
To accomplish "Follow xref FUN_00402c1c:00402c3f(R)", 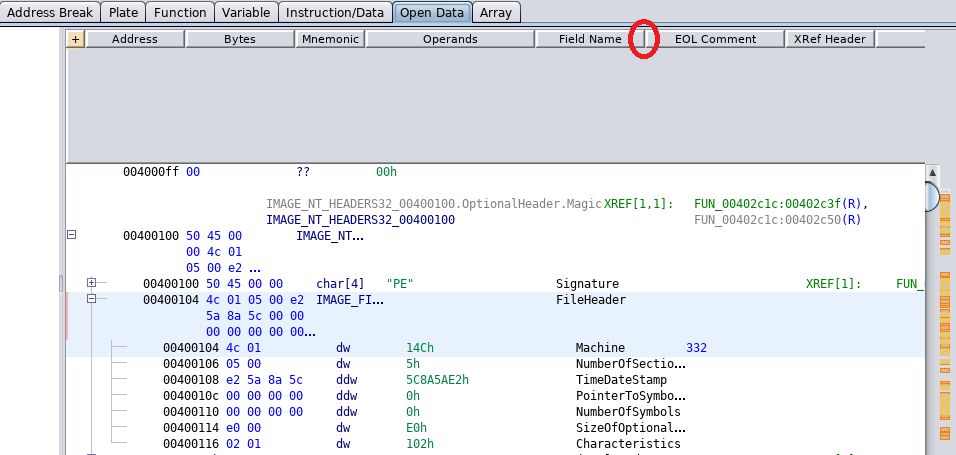I will click(780, 204).
